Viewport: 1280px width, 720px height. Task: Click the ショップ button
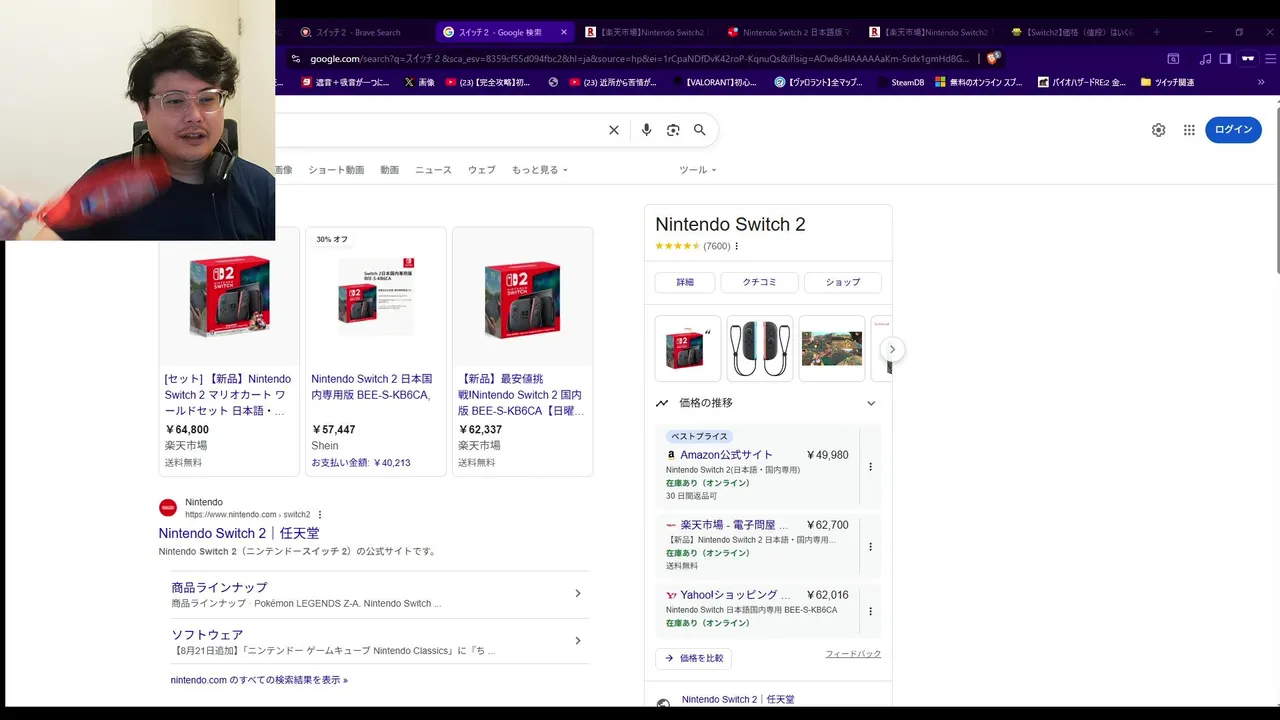pyautogui.click(x=843, y=282)
